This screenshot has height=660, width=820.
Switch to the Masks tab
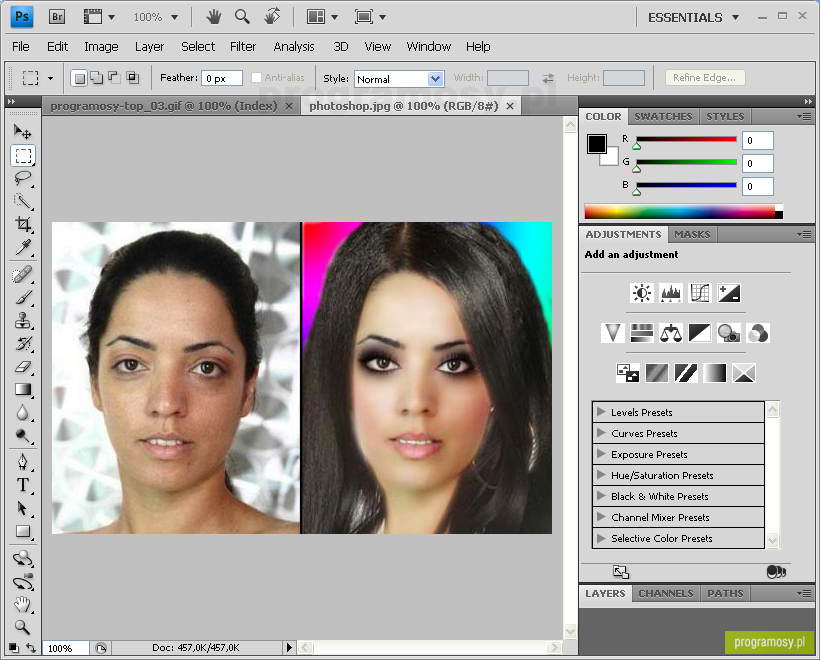tap(692, 234)
